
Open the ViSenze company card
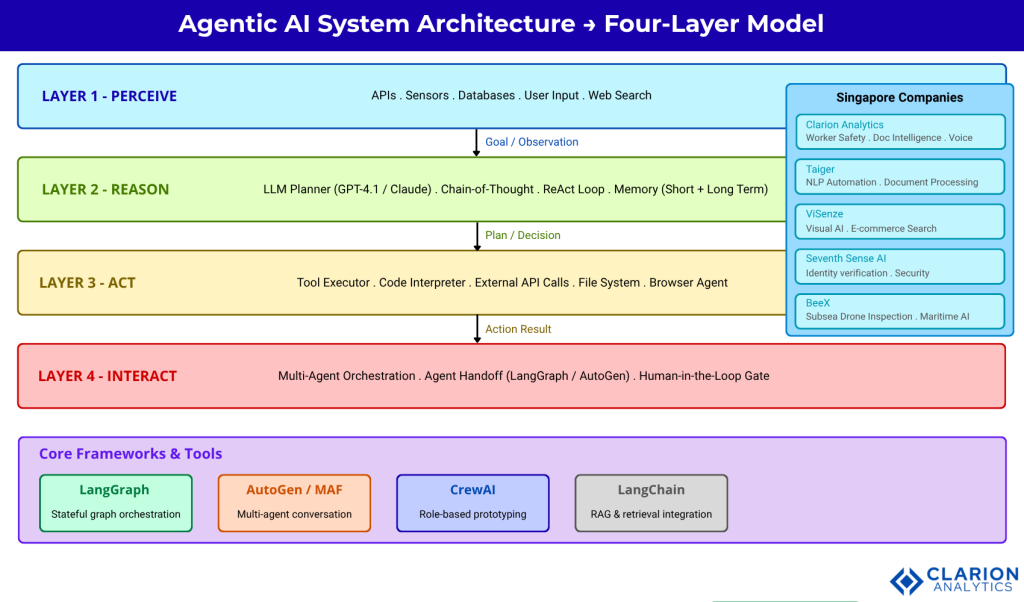[x=899, y=220]
